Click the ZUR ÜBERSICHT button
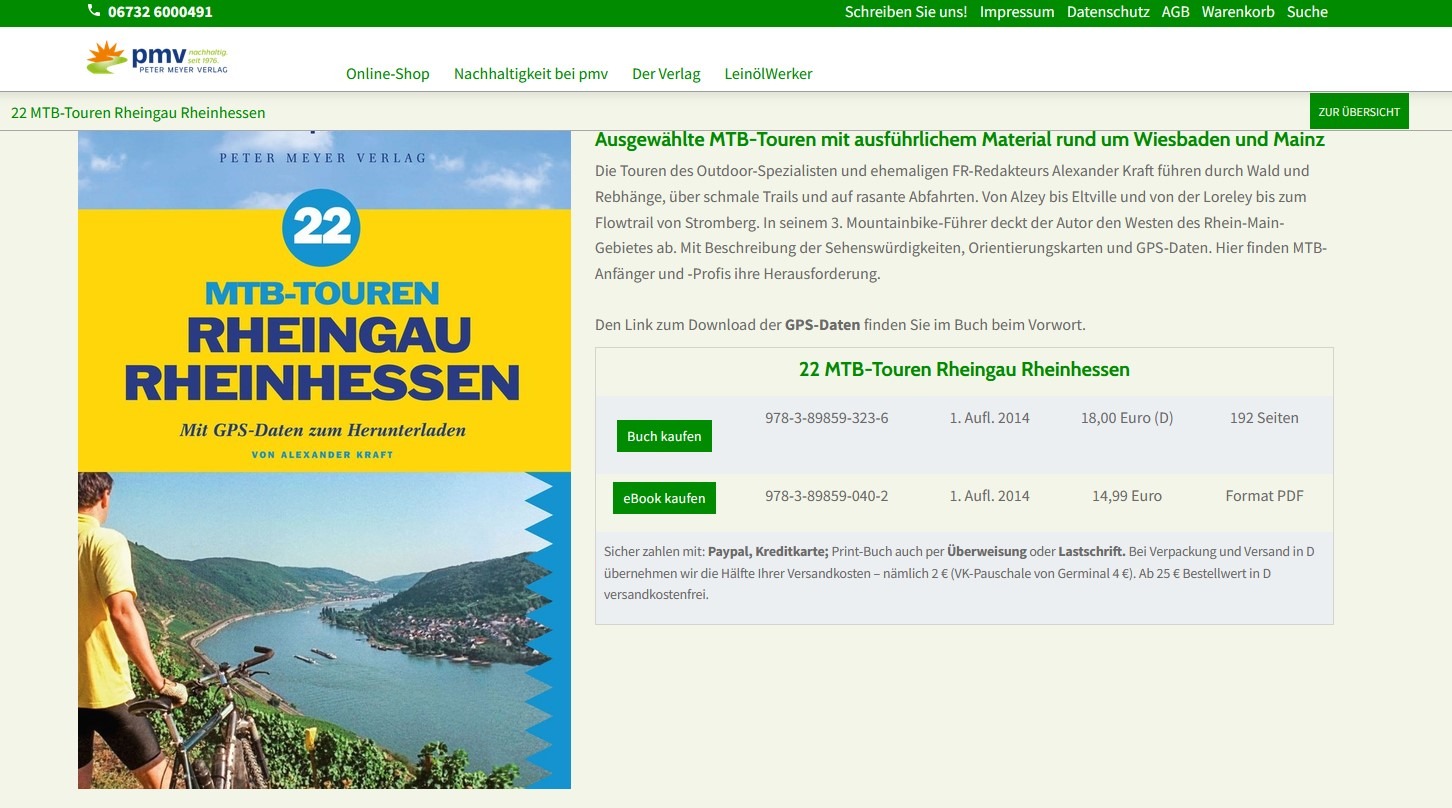This screenshot has height=808, width=1452. 1359,112
